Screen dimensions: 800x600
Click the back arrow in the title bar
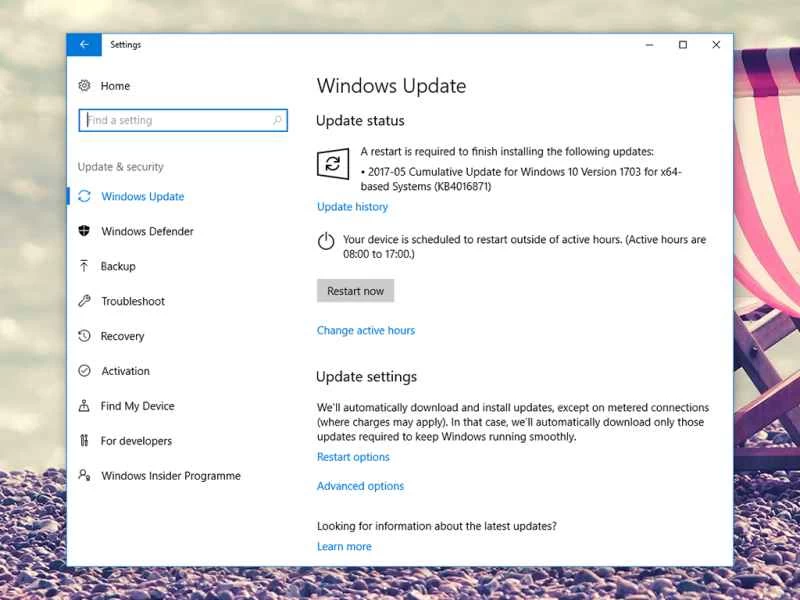pyautogui.click(x=83, y=44)
